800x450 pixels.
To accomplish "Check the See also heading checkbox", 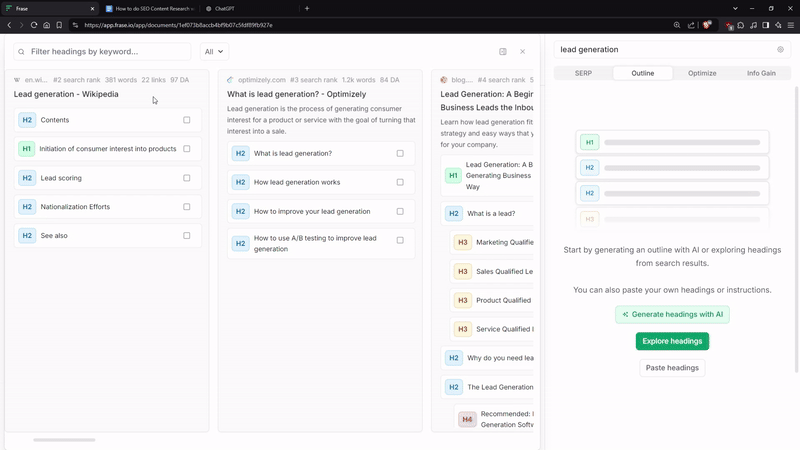I will [187, 236].
